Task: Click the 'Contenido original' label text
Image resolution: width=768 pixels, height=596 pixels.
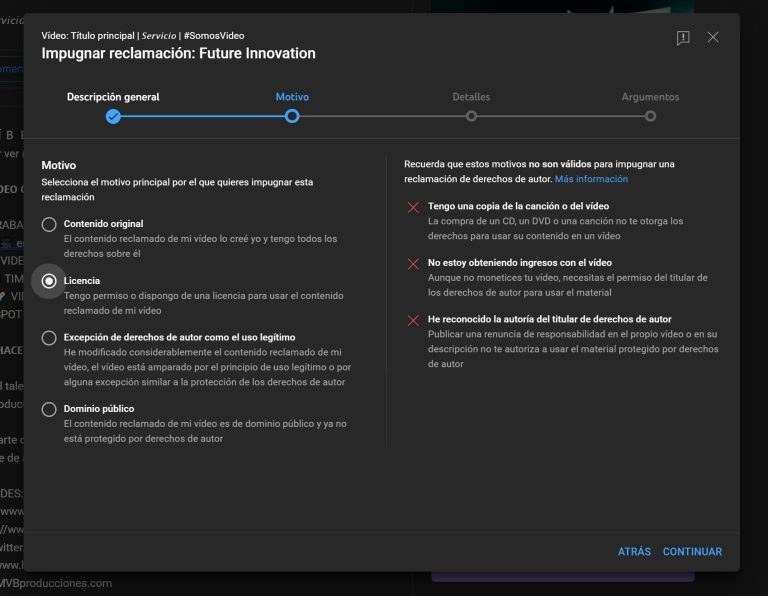Action: tap(103, 224)
